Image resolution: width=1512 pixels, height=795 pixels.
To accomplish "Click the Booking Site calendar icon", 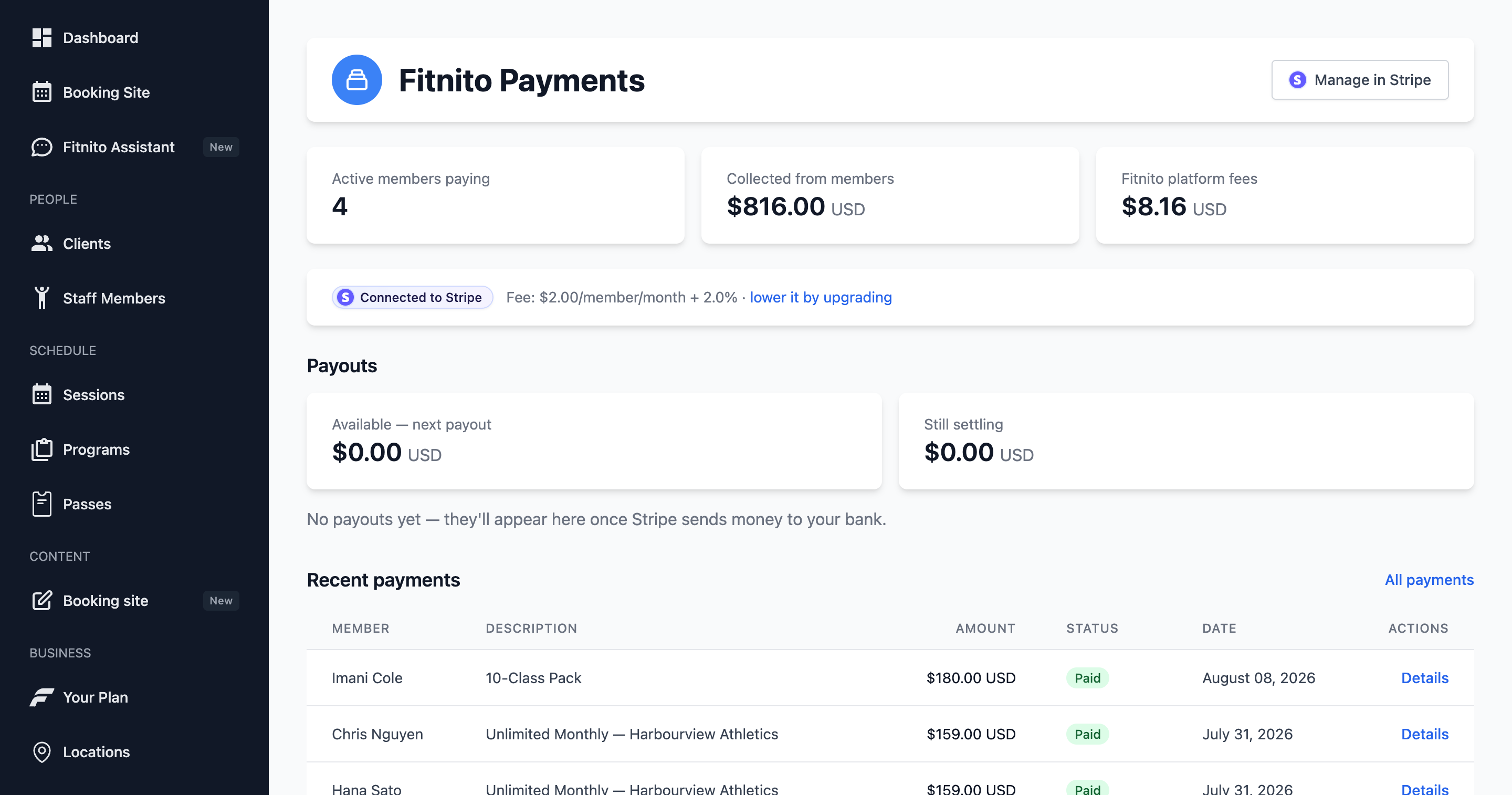I will (x=41, y=92).
